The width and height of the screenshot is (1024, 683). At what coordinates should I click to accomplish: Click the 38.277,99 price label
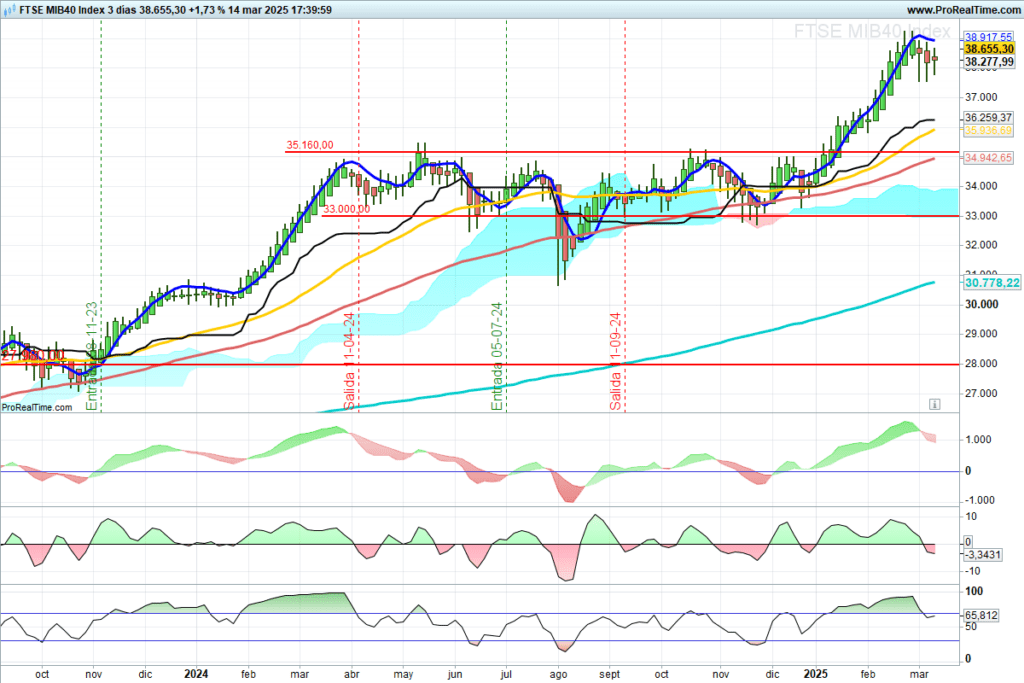(989, 61)
